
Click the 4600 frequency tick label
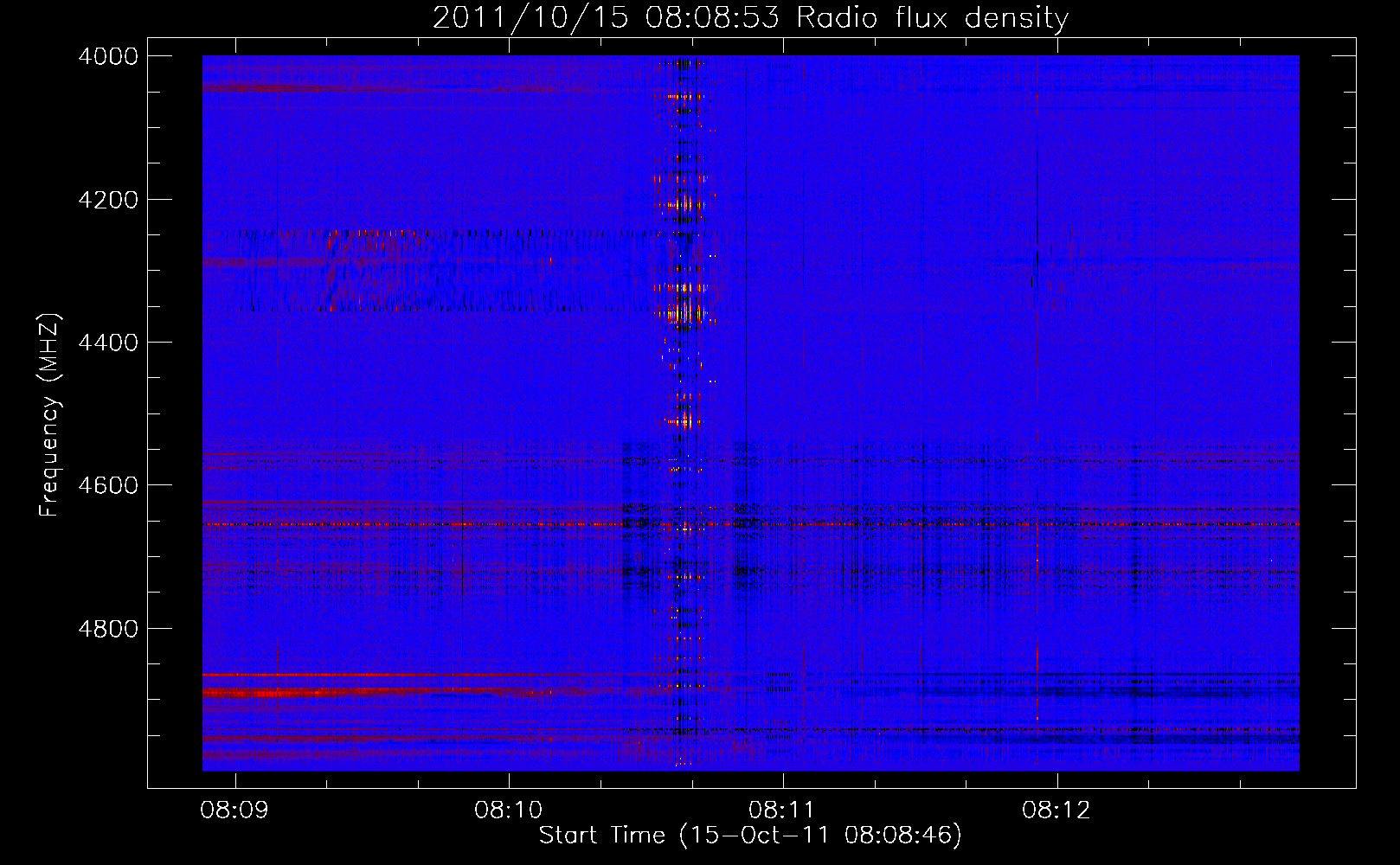(x=108, y=485)
